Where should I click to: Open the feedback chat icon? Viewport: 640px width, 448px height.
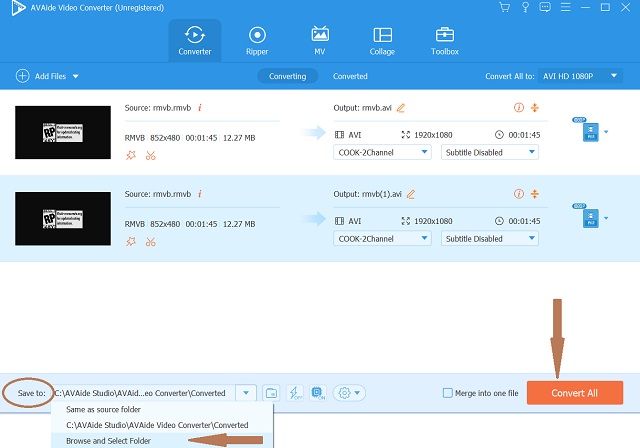(x=545, y=7)
